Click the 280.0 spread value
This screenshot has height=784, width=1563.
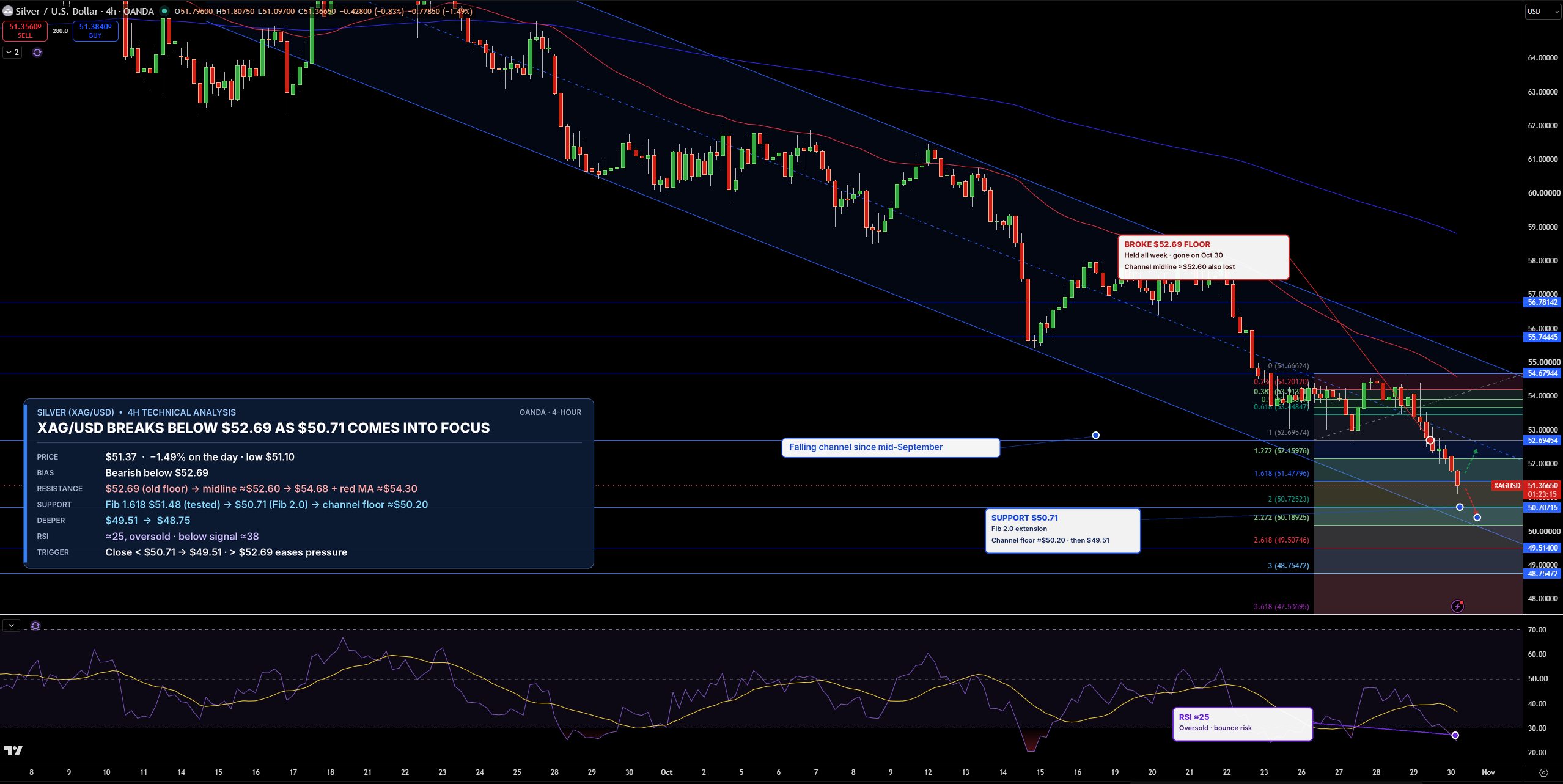click(60, 31)
